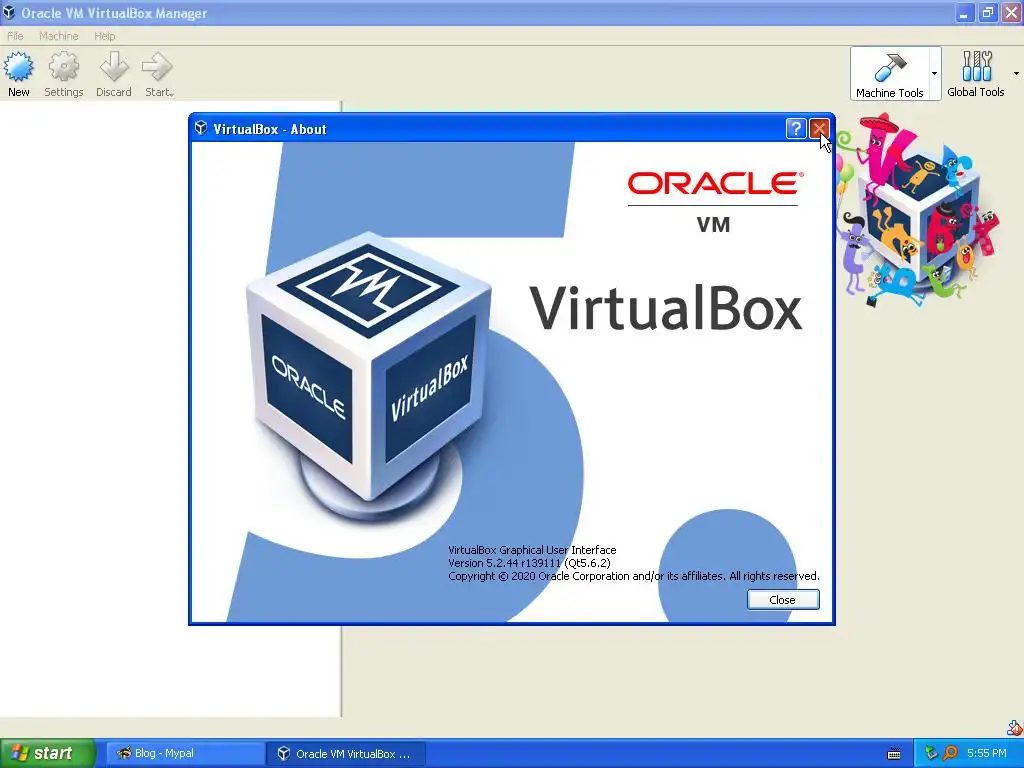The width and height of the screenshot is (1024, 768).
Task: Close the Oracle VM VirtualBox Manager window
Action: point(1012,13)
